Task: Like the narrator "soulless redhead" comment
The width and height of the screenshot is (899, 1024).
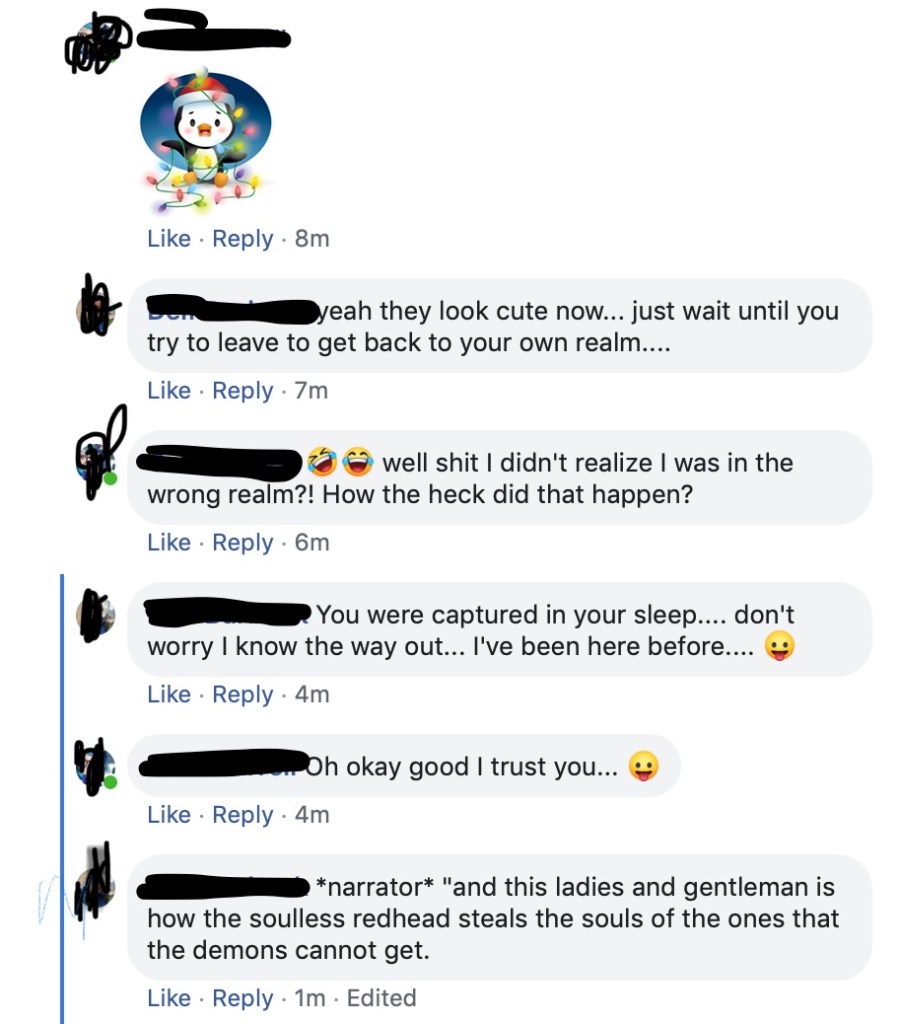Action: click(168, 998)
